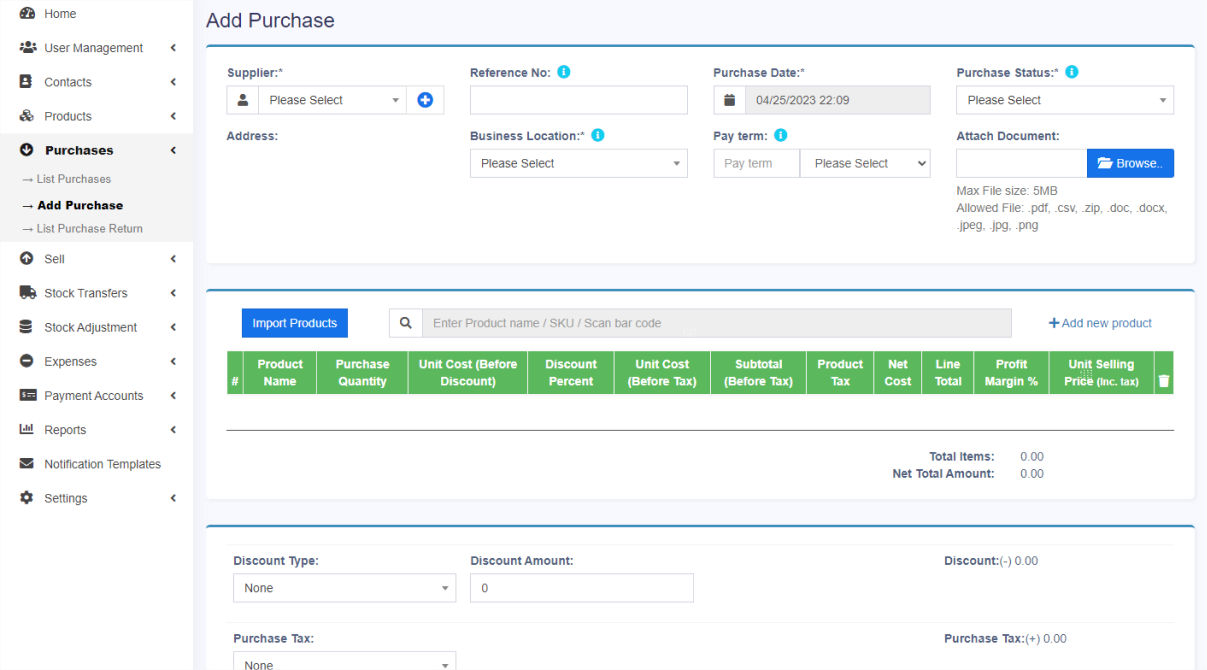The image size is (1207, 670).
Task: Click the Browse button to attach document
Action: pyautogui.click(x=1130, y=163)
